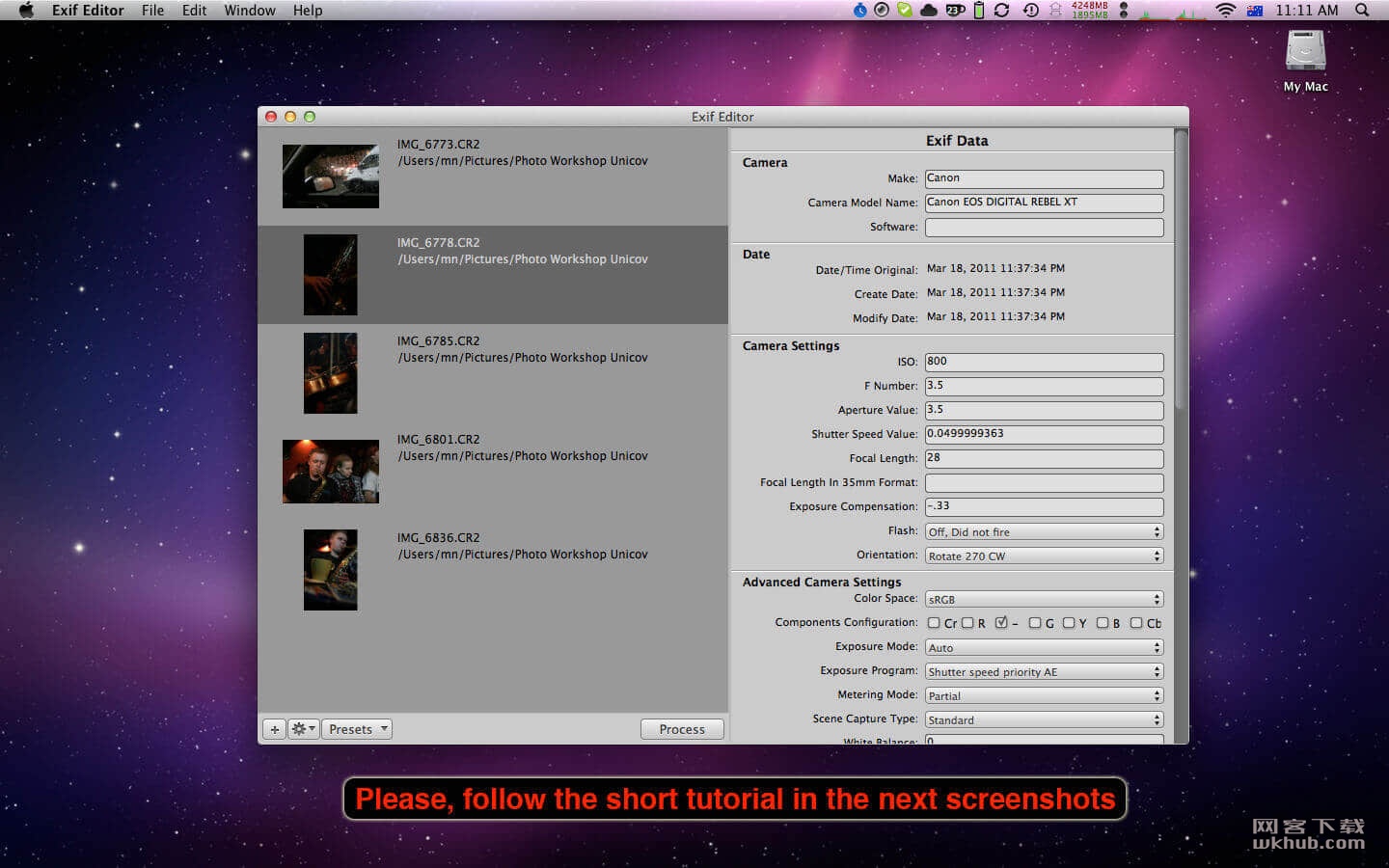Click the Time Machine menu bar icon

pos(1031,11)
